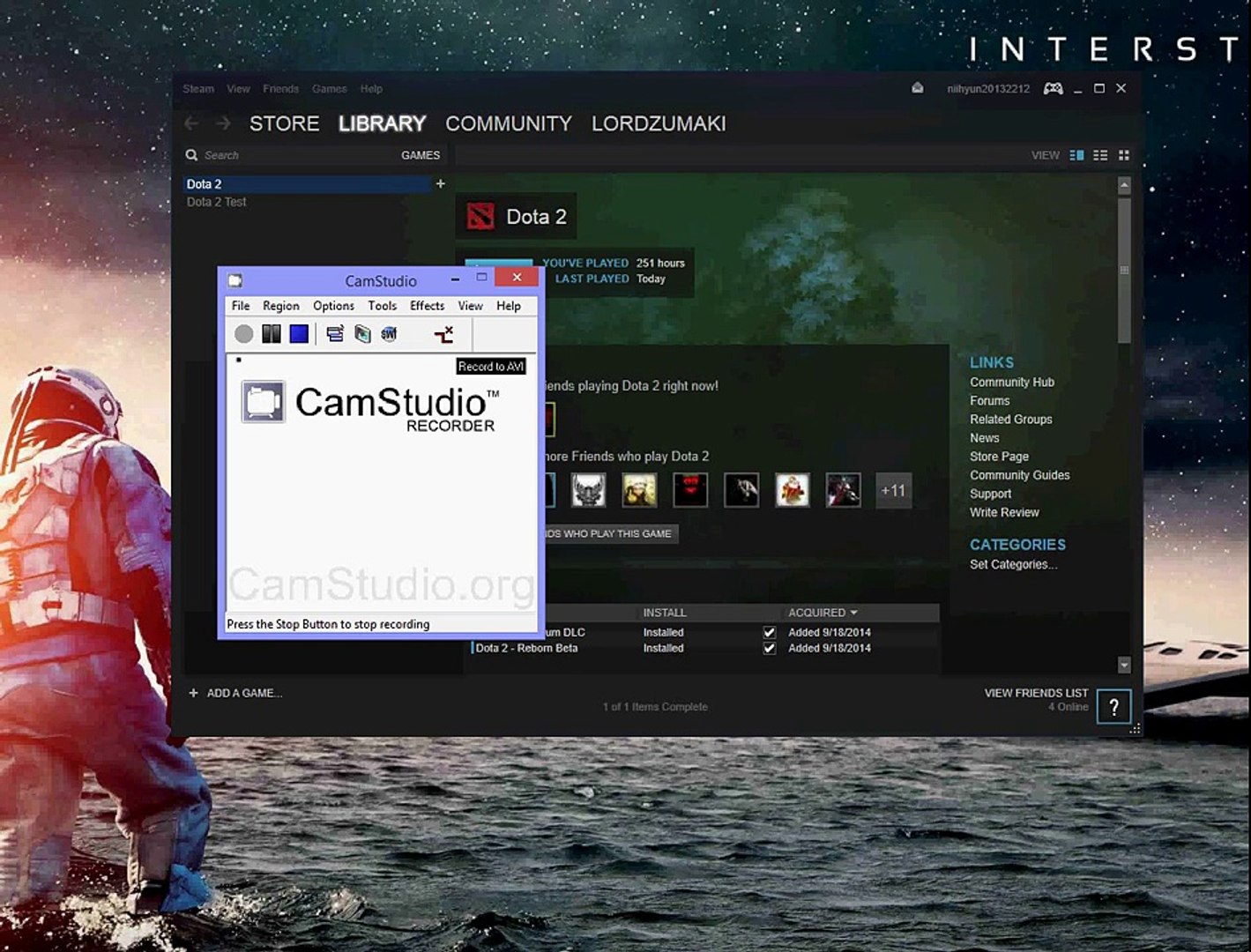Open Screen Annotations icon in CamStudio toolbar
Image resolution: width=1251 pixels, height=952 pixels.
[362, 333]
